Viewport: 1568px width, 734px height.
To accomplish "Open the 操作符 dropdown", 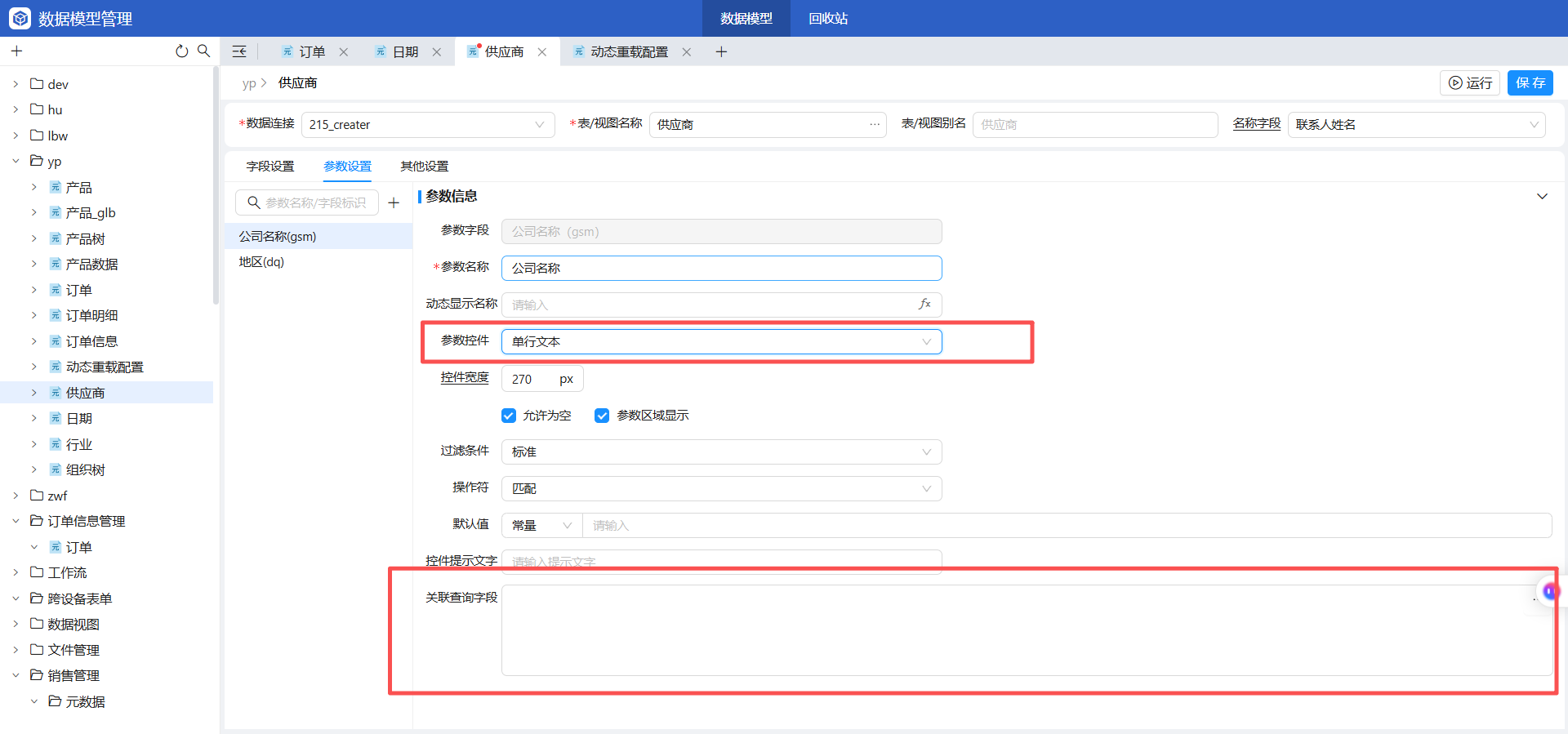I will [x=722, y=488].
